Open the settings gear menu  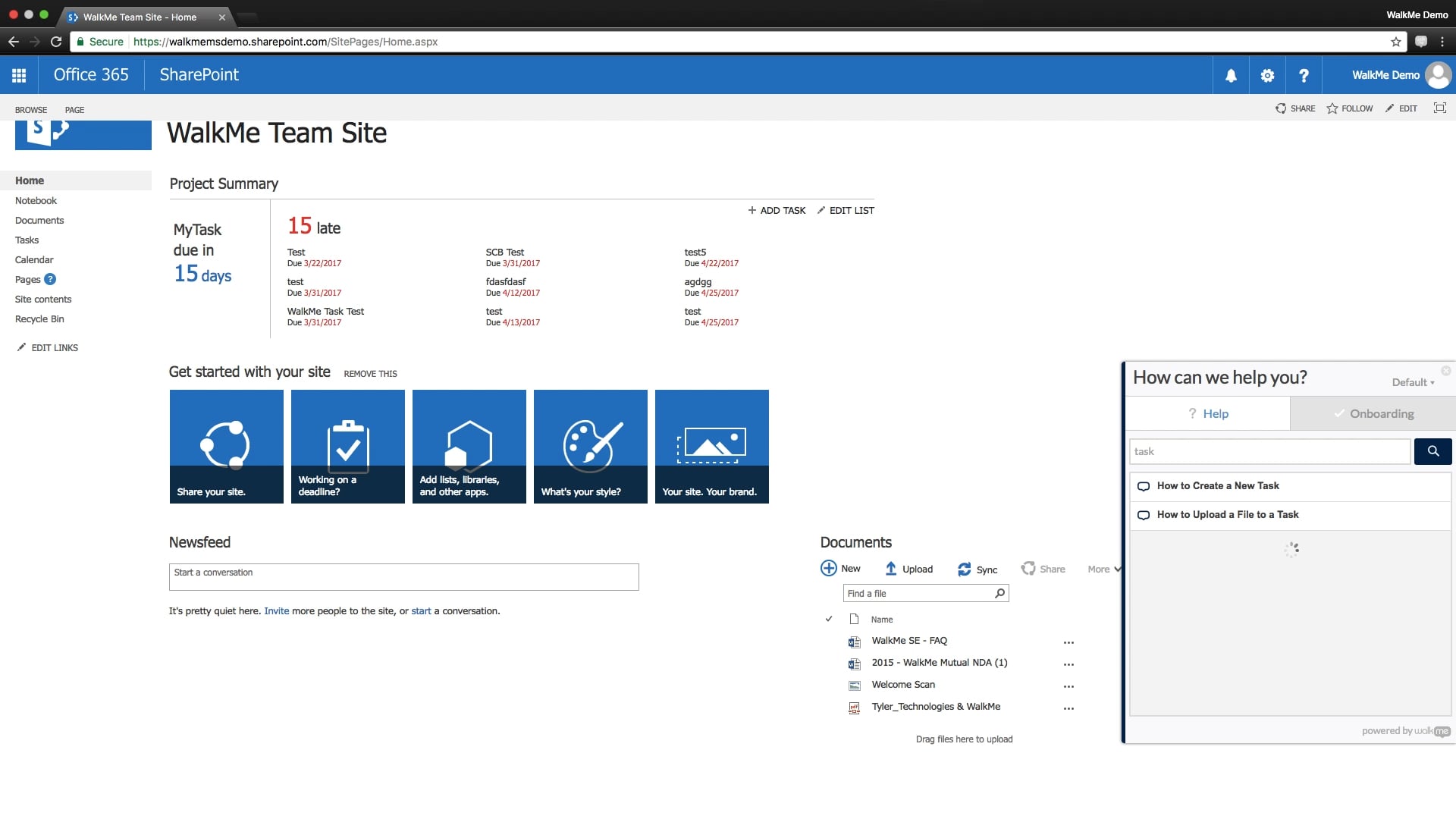[1267, 75]
